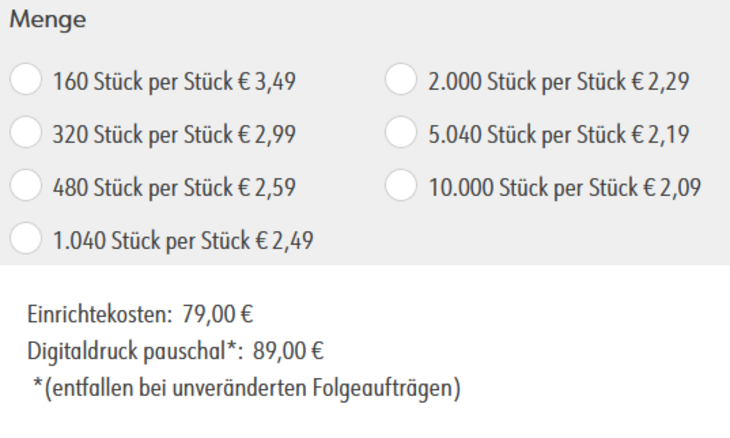Click the '2.000 Stück per Stück € 2,29' label

[x=559, y=81]
